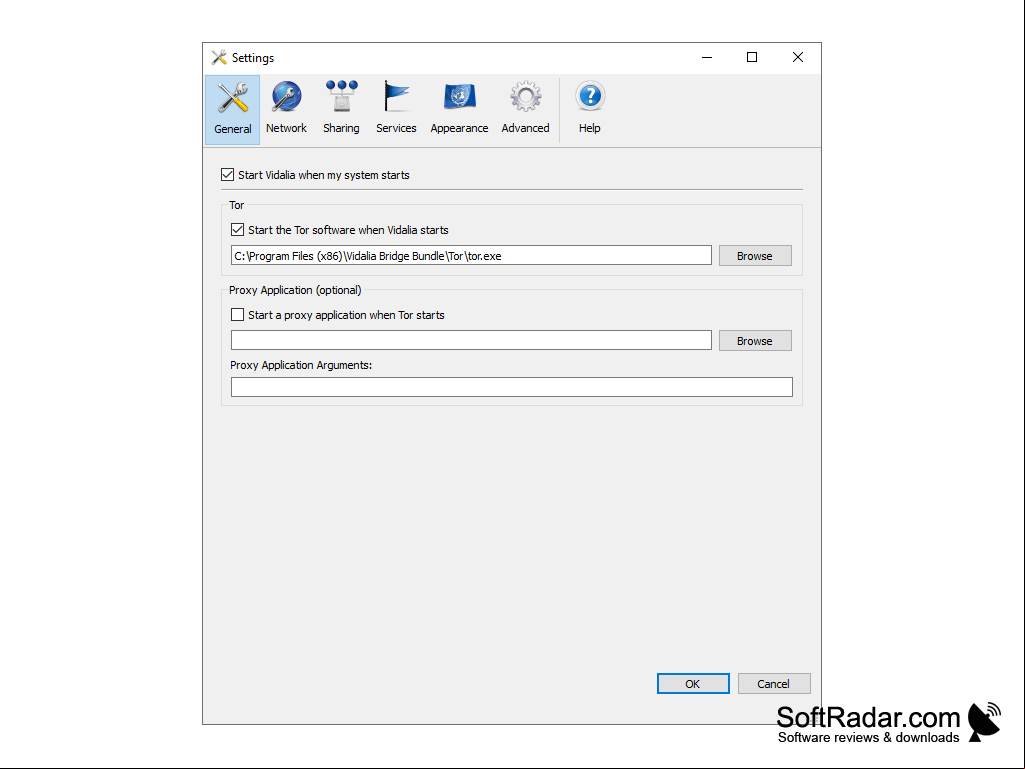Click the Proxy Application Arguments field
The height and width of the screenshot is (769, 1025).
(x=511, y=386)
